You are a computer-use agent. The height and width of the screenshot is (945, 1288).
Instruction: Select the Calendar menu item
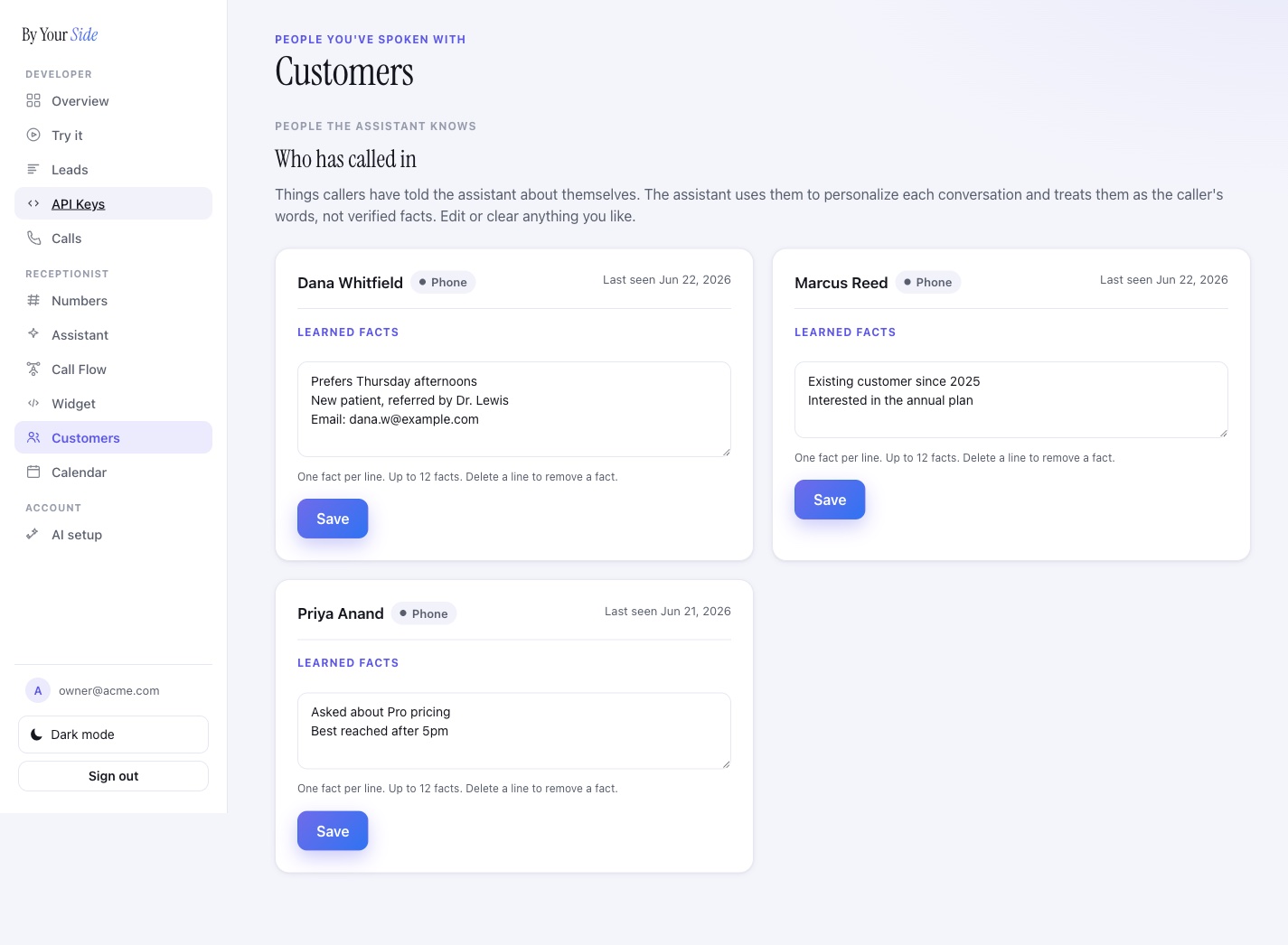(113, 472)
